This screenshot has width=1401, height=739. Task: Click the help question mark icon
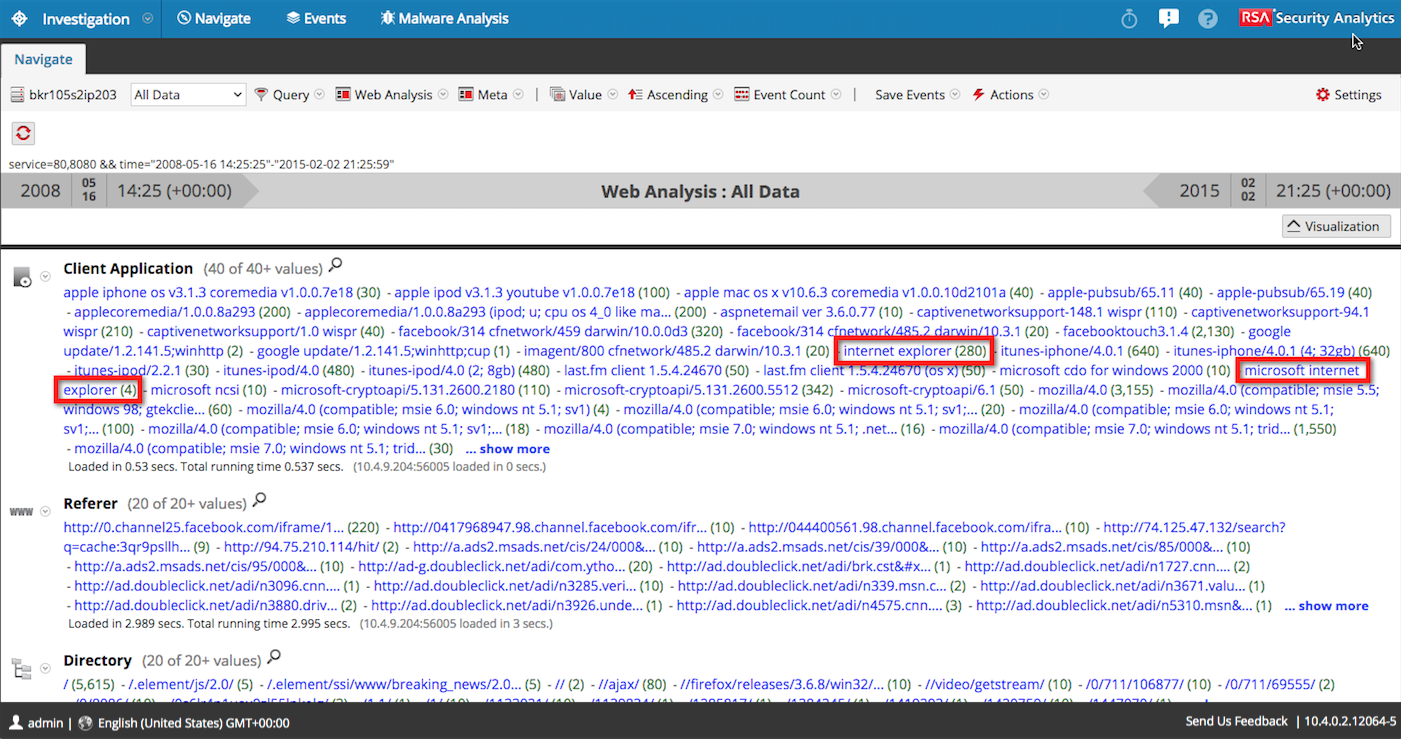coord(1207,18)
